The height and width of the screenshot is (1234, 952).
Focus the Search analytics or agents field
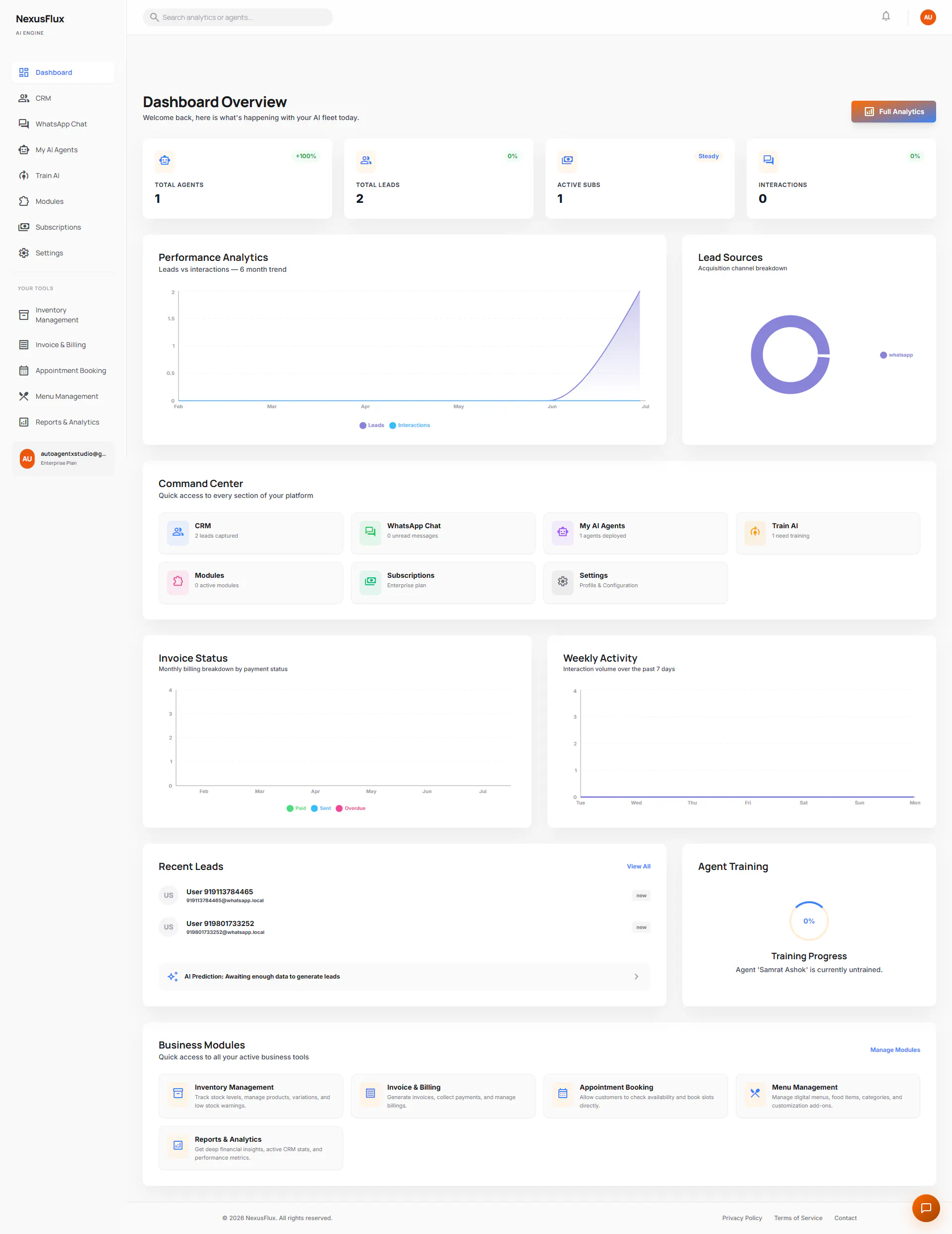[x=238, y=17]
